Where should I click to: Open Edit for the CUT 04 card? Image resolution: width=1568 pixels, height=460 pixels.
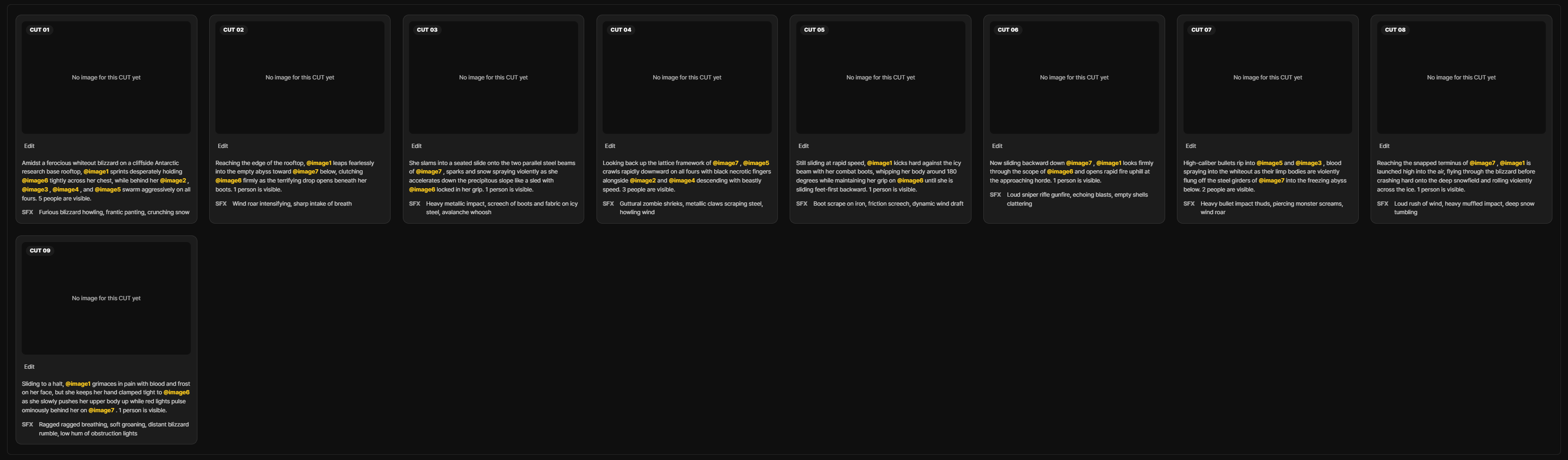[x=610, y=146]
